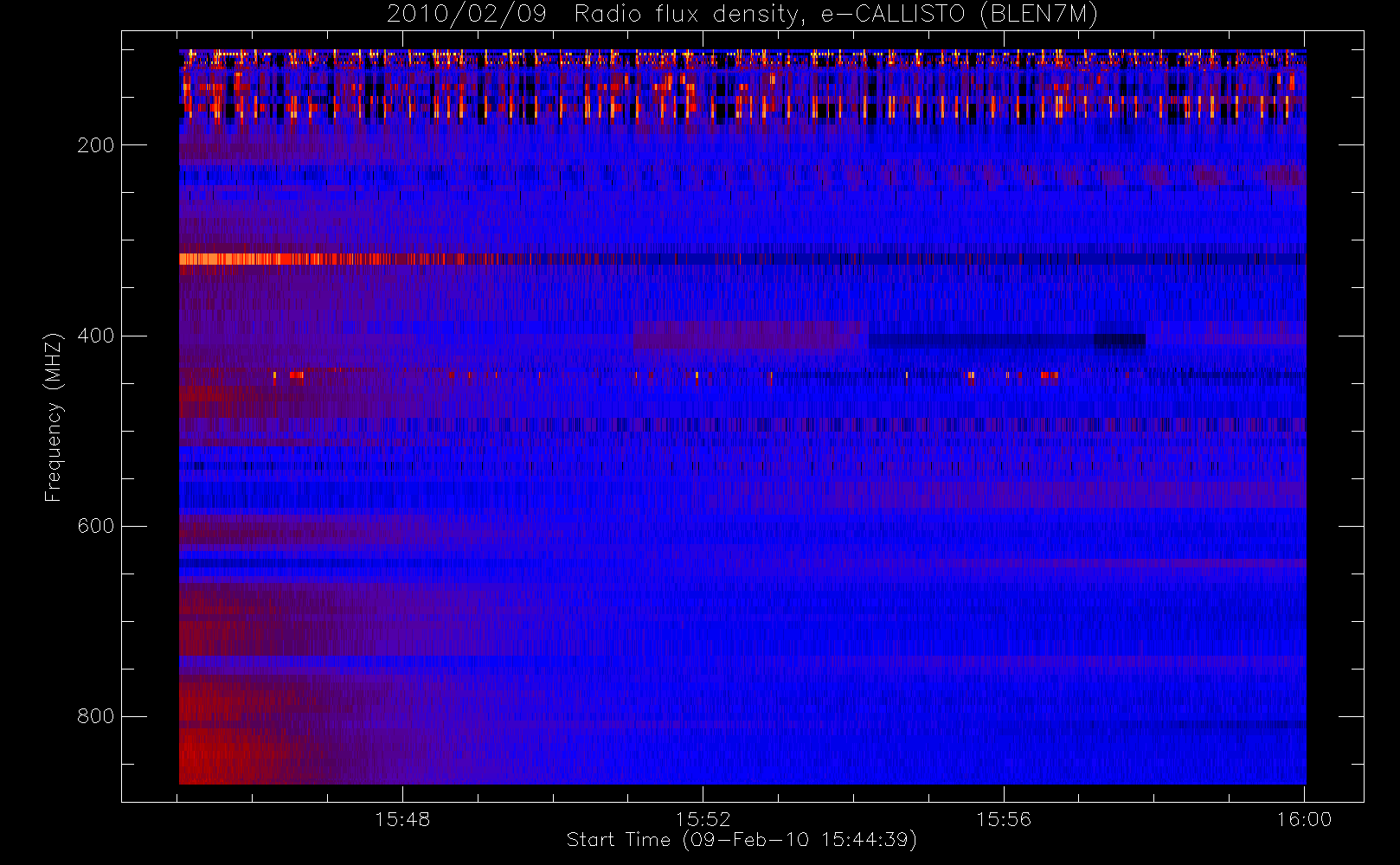Click the 15:56 time tick label
The height and width of the screenshot is (865, 1400).
tap(1004, 819)
